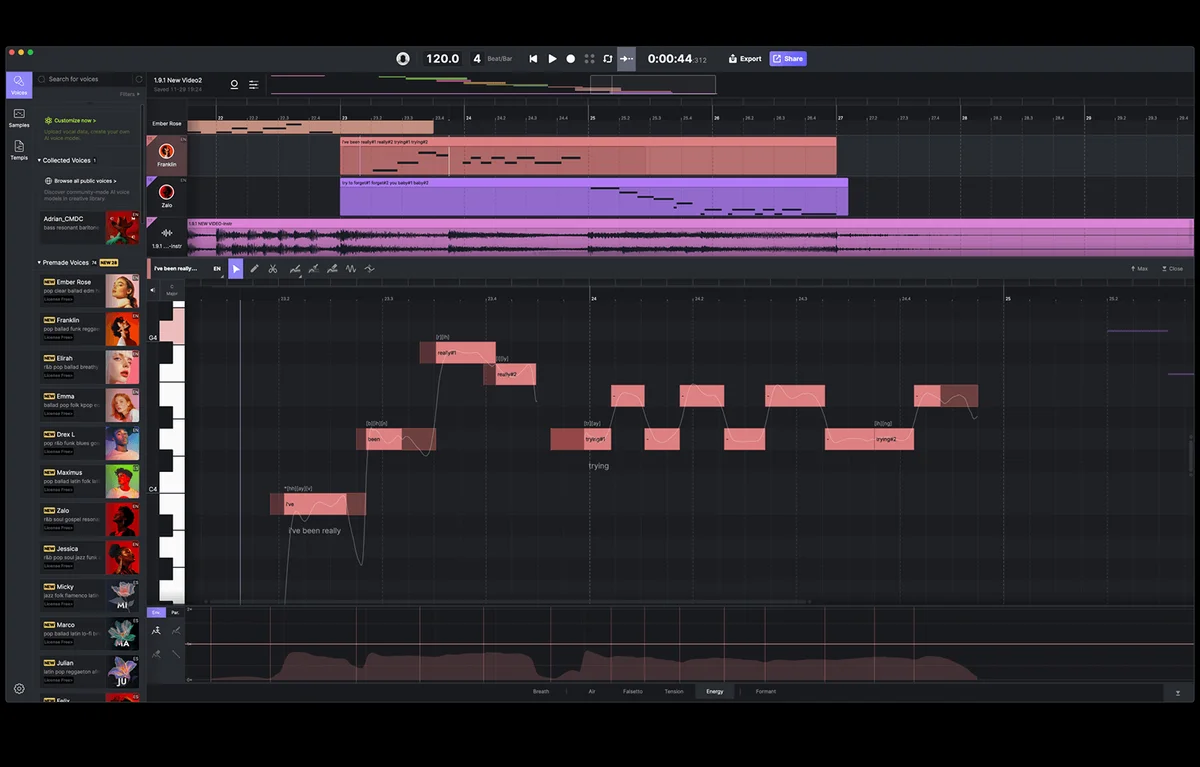Click the four-dot grid icon in transport
This screenshot has height=767, width=1200.
pyautogui.click(x=590, y=59)
